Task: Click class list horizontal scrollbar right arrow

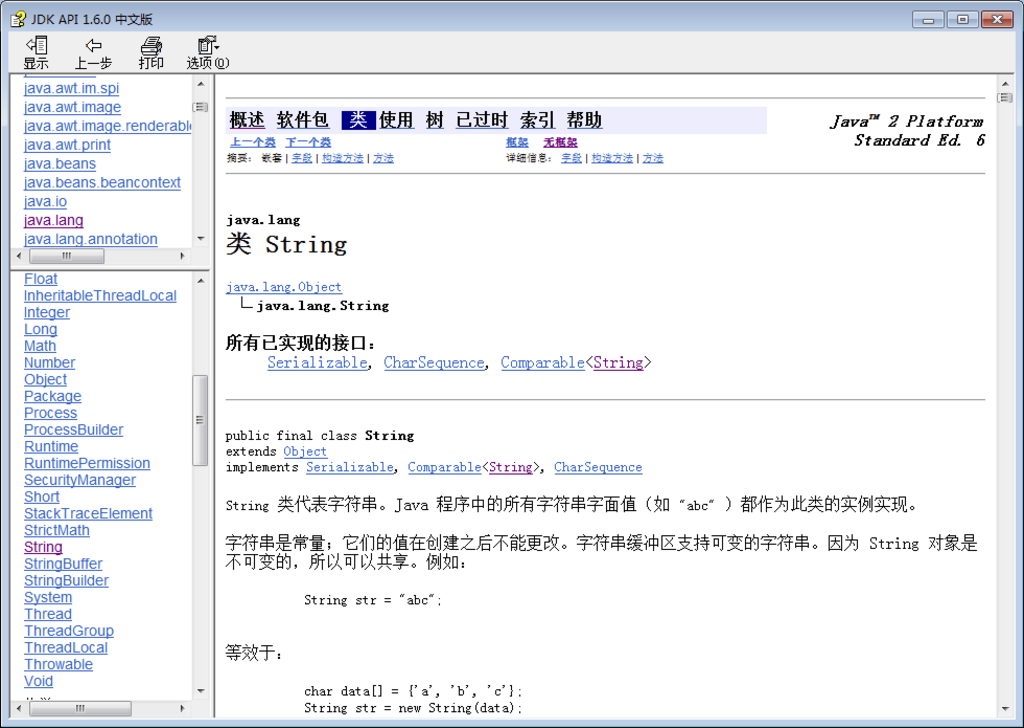Action: point(182,708)
